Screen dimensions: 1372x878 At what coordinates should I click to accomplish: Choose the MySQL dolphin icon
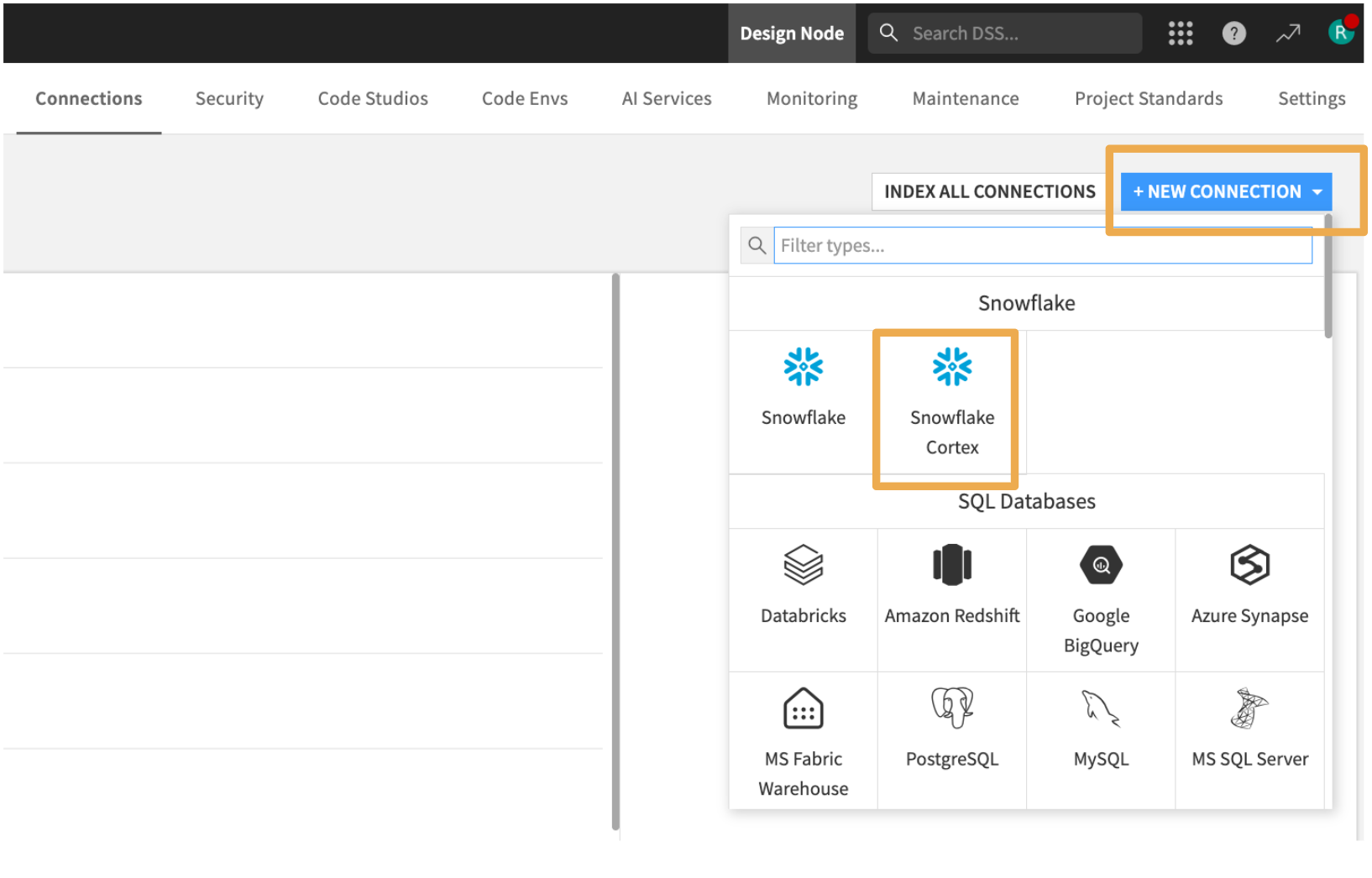pos(1101,708)
